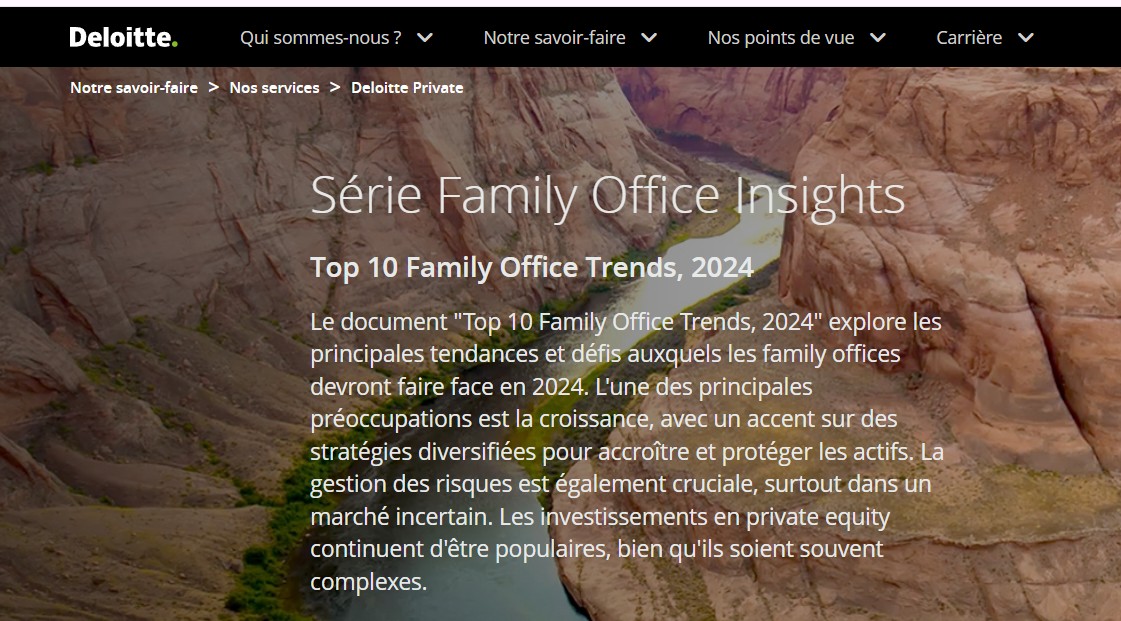This screenshot has height=621, width=1121.
Task: Follow the 'Nos services' breadcrumb link
Action: tap(274, 88)
